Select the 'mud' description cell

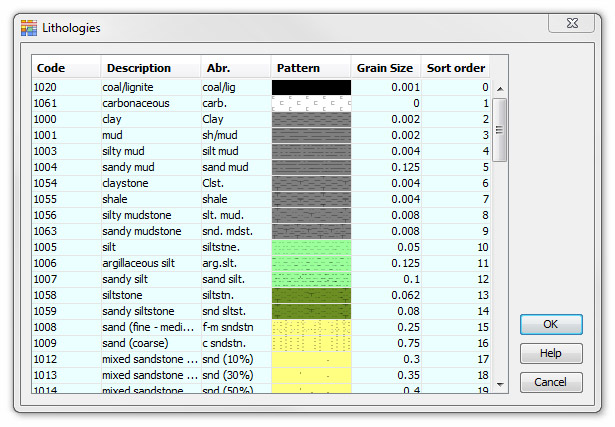pos(151,136)
